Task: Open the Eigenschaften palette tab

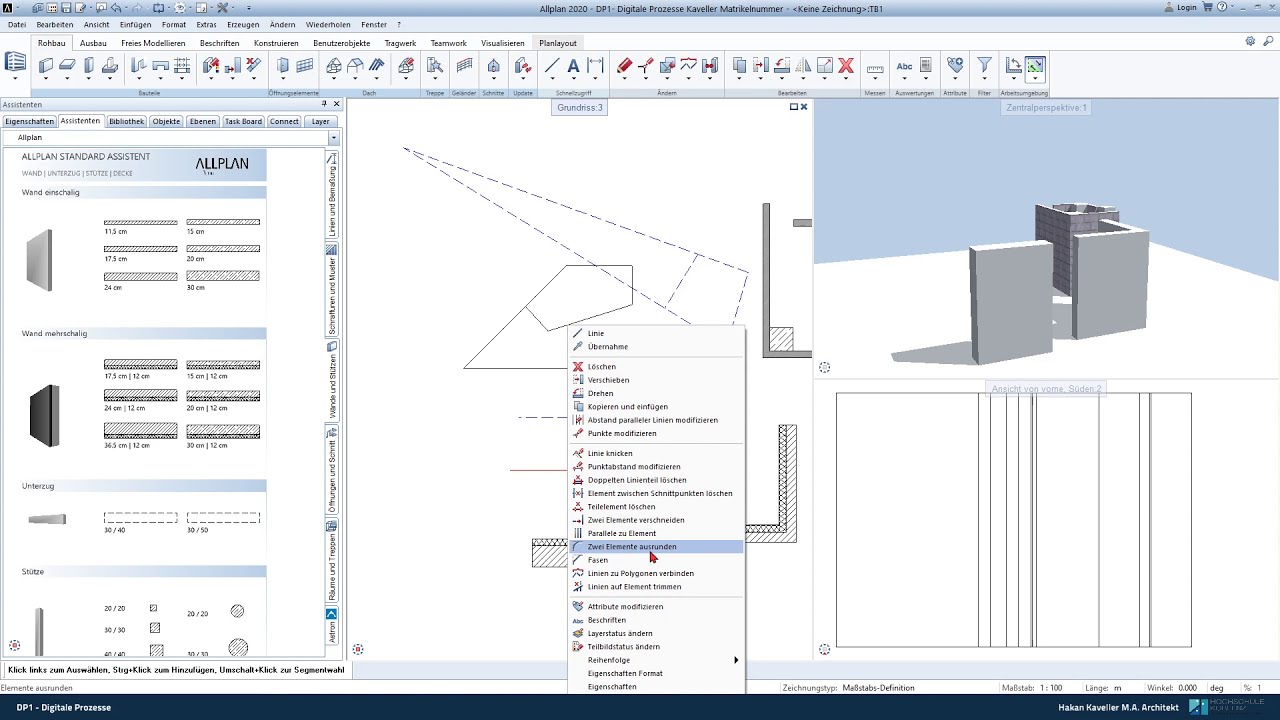Action: (29, 121)
